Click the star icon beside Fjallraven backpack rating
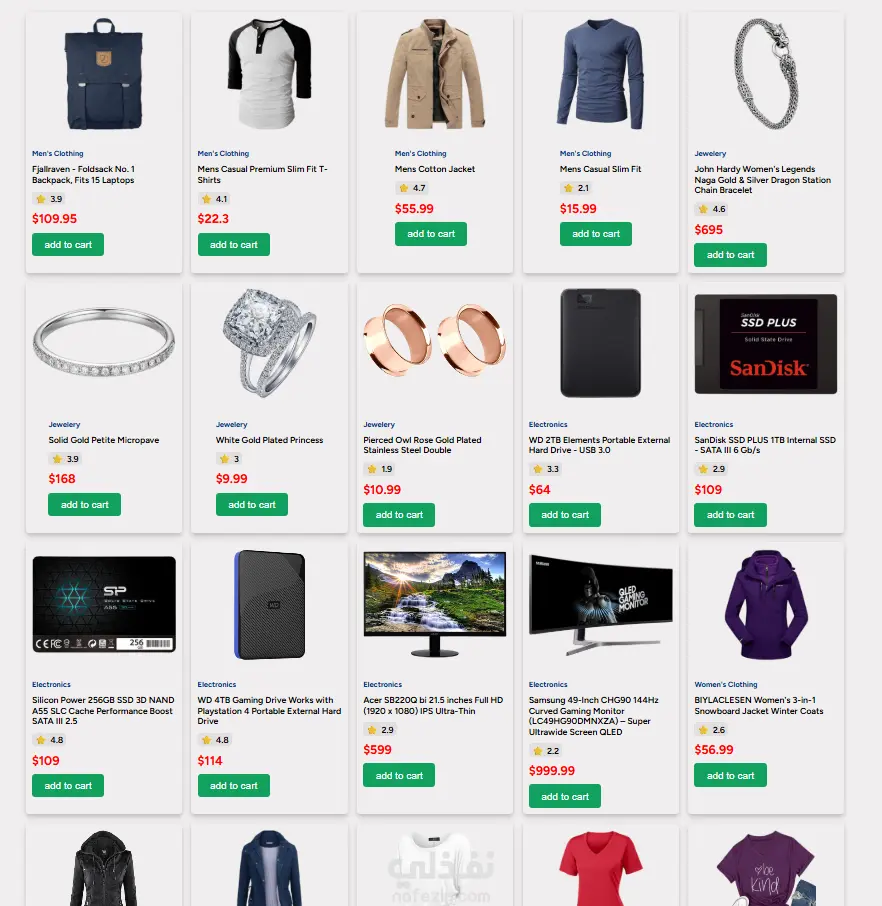882x906 pixels. tap(40, 199)
